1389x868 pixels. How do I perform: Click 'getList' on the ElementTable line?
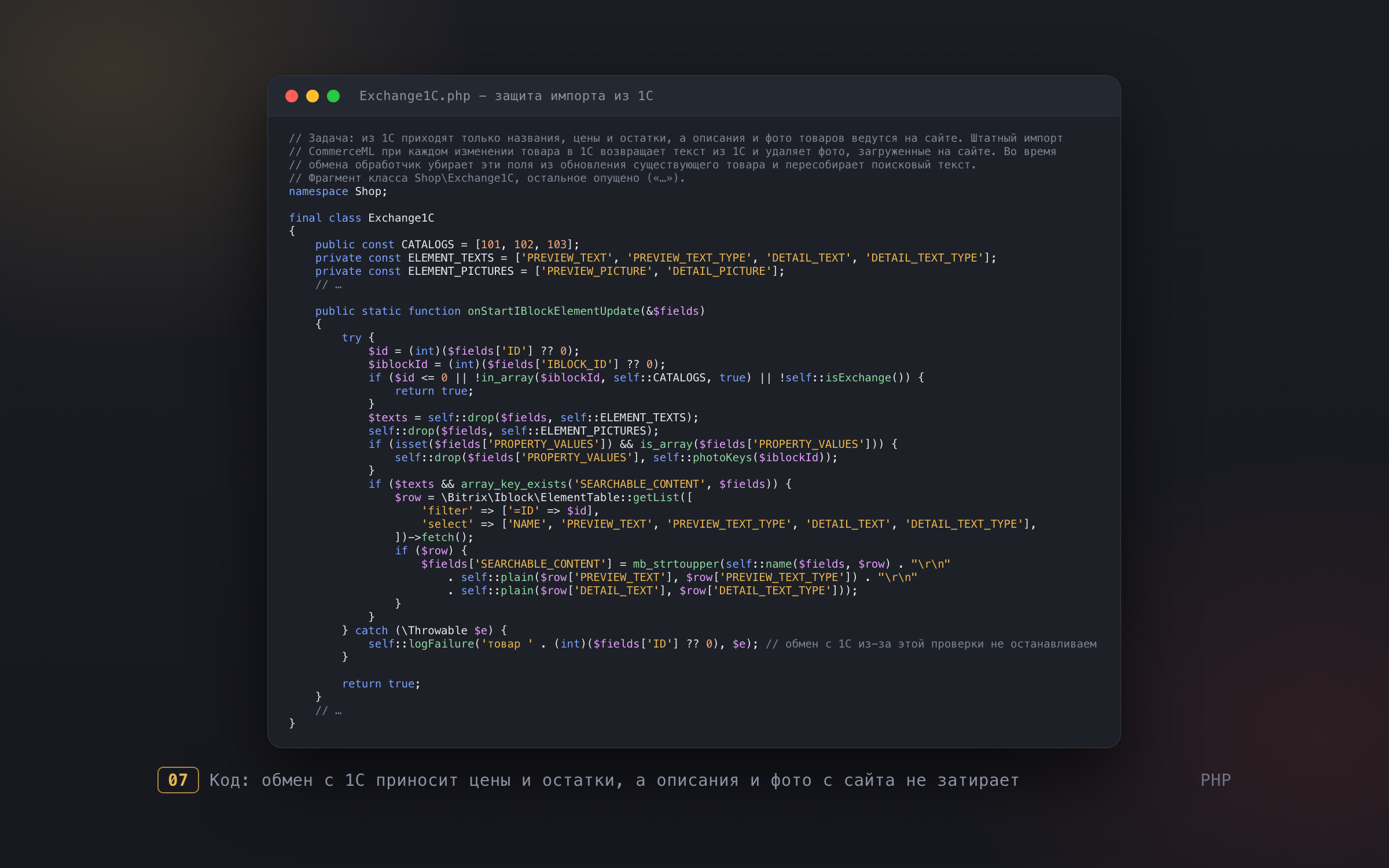[x=656, y=498]
